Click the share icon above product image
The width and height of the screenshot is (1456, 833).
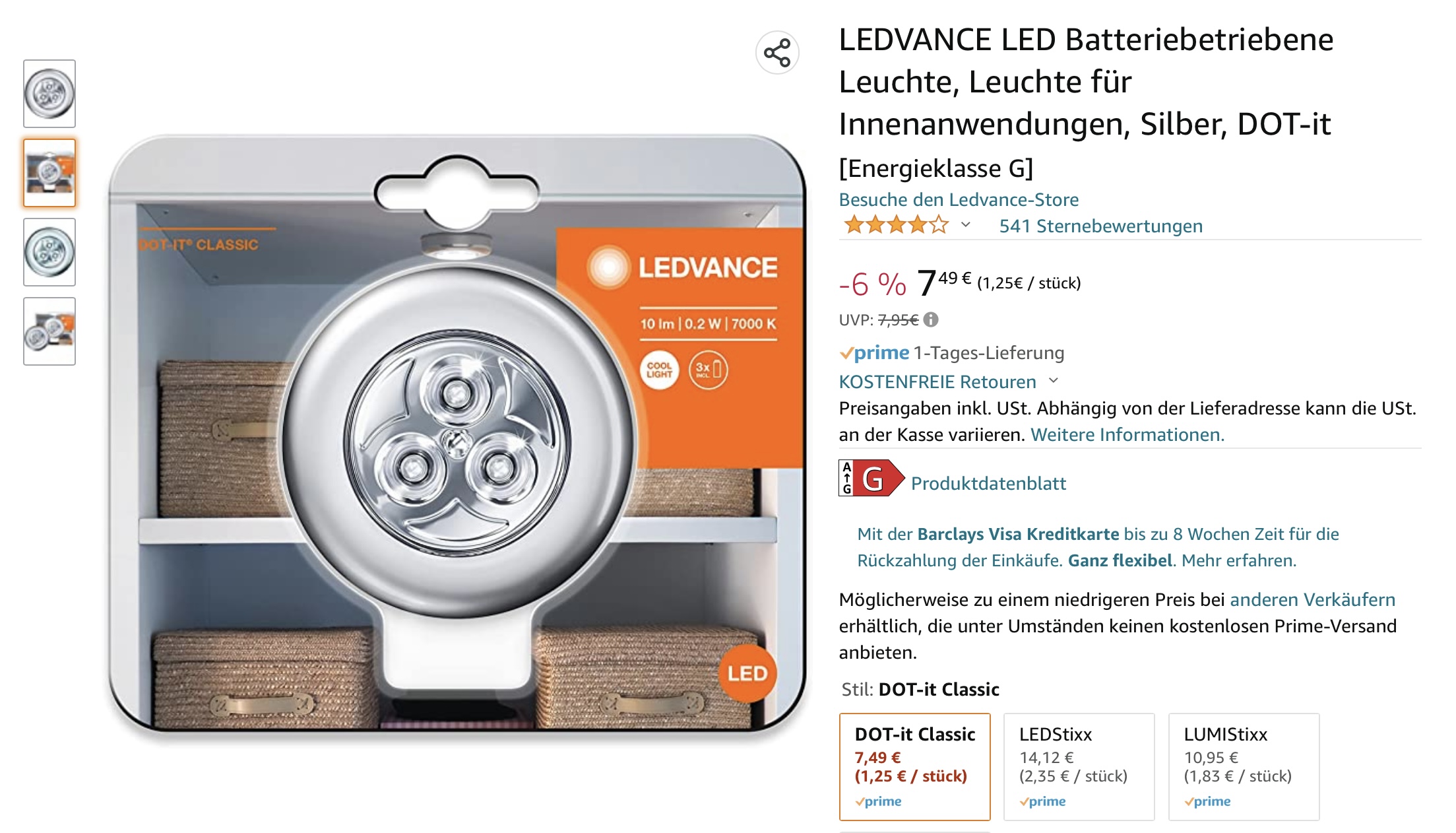776,53
